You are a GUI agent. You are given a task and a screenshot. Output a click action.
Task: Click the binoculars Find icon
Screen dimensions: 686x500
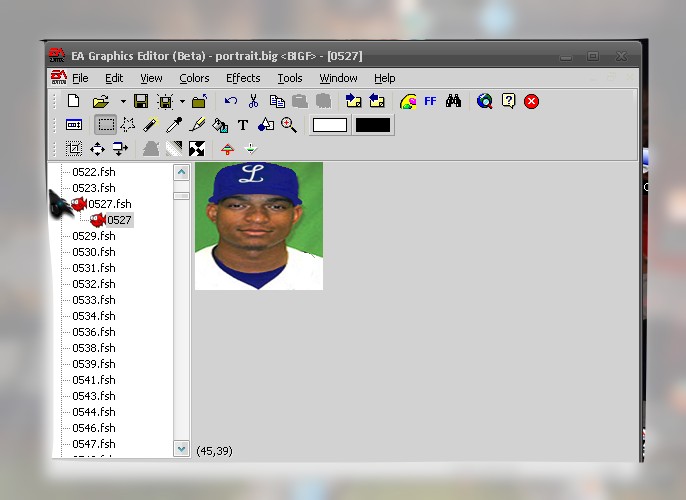pyautogui.click(x=453, y=101)
